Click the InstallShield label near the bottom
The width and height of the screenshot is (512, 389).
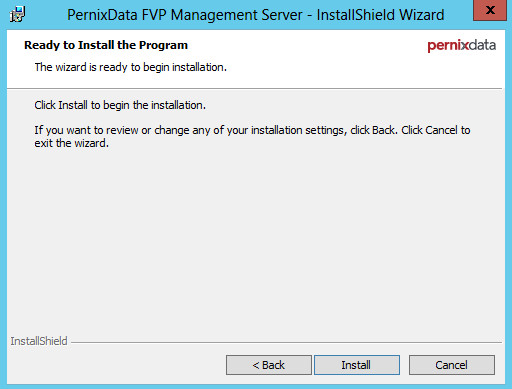39,341
